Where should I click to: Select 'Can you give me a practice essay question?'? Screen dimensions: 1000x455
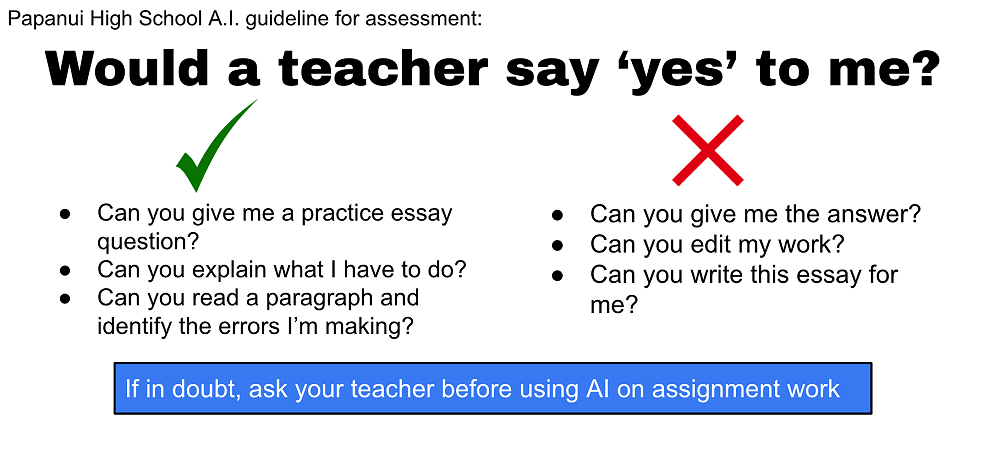click(274, 227)
